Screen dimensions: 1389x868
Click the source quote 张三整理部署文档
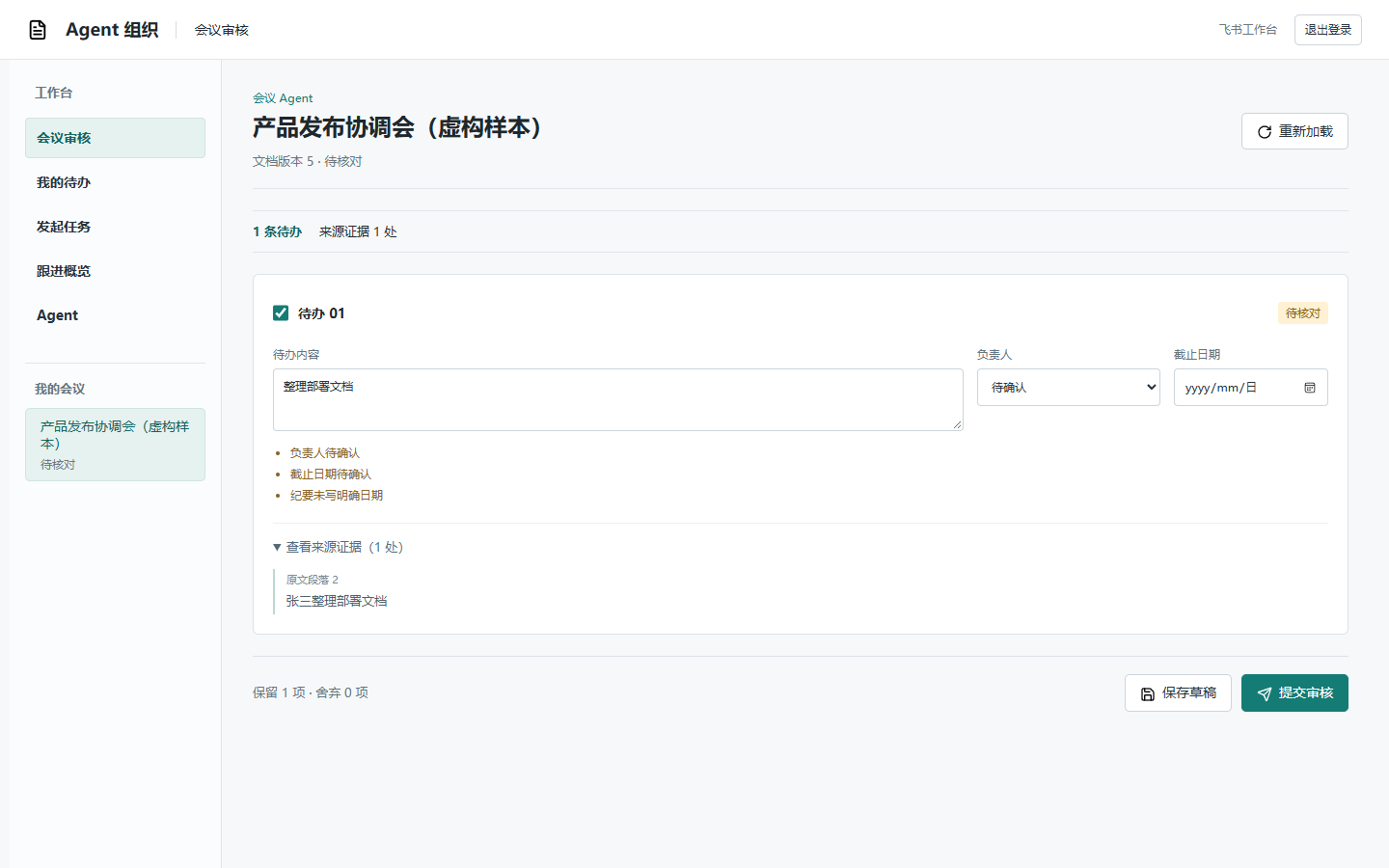coord(337,601)
